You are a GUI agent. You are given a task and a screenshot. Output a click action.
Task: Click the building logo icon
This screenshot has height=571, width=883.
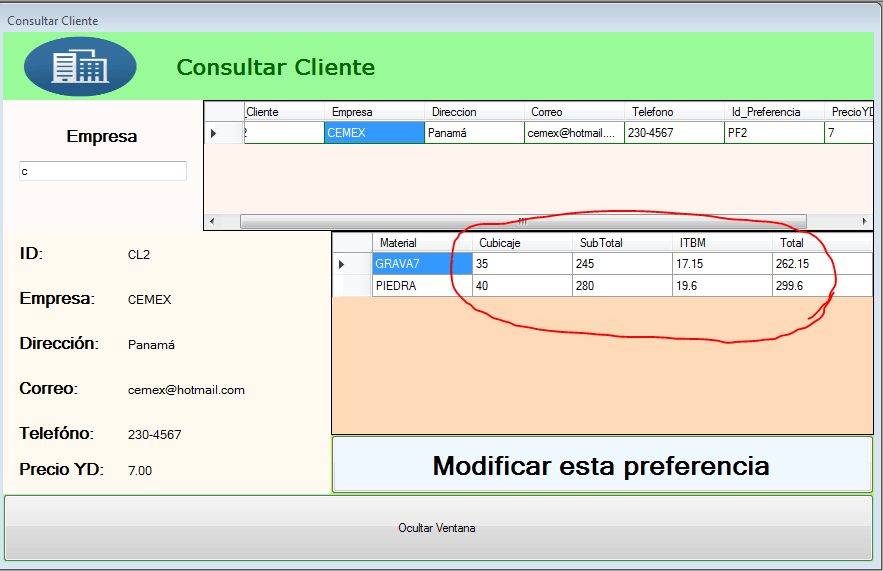pyautogui.click(x=80, y=66)
